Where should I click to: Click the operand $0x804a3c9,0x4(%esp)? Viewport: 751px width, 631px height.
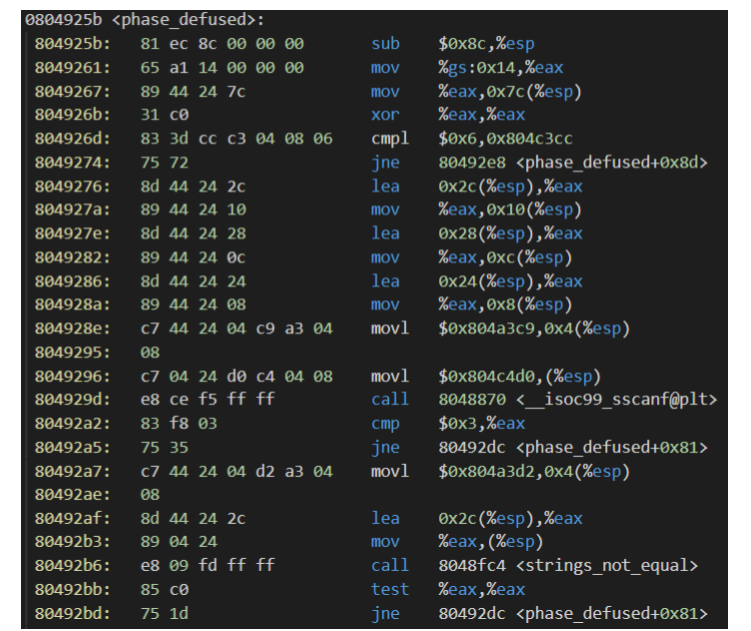(534, 328)
